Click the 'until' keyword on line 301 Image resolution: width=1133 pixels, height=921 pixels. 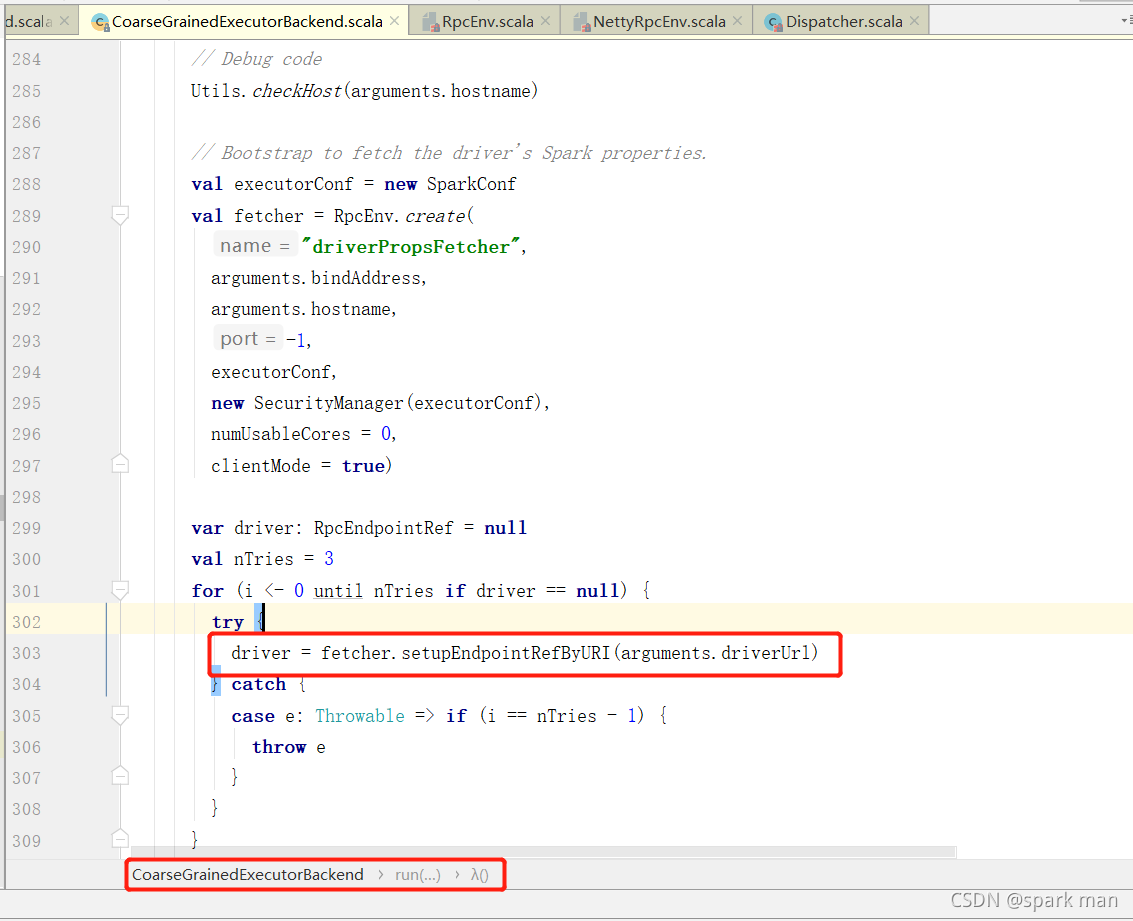point(338,591)
